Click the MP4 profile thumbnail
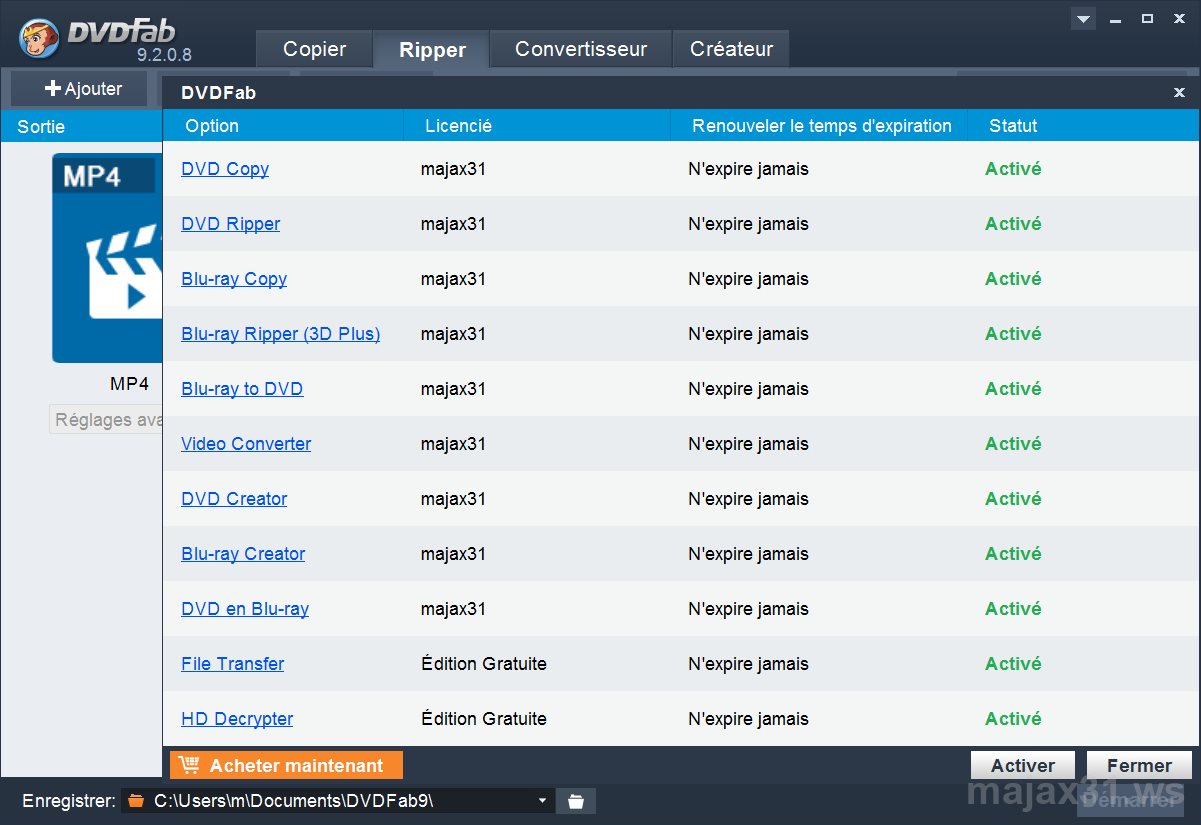The width and height of the screenshot is (1201, 825). [107, 258]
